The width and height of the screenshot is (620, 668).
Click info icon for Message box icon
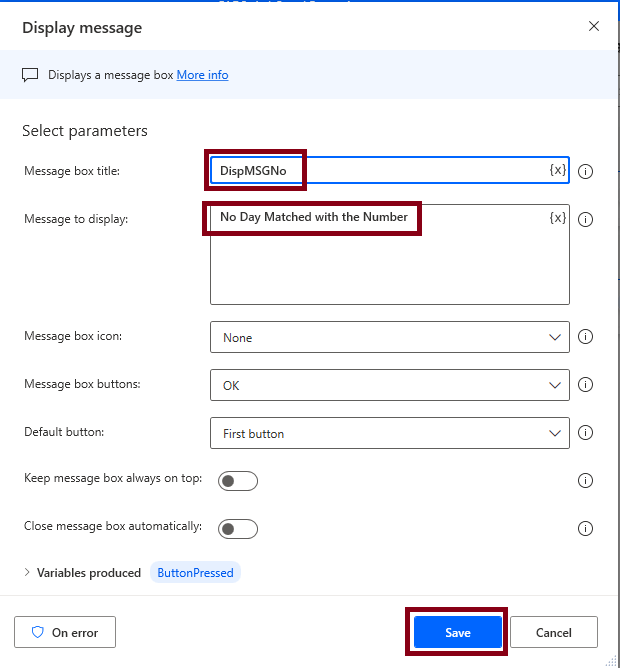point(585,337)
